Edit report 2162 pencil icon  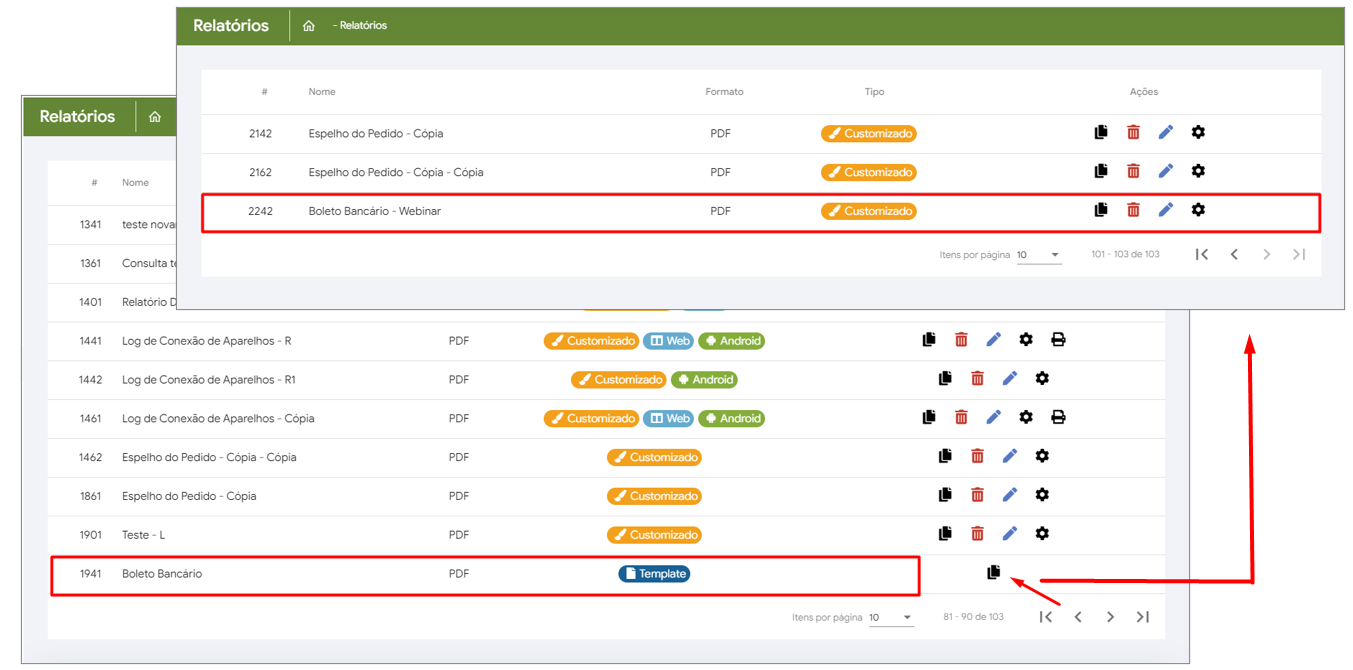pyautogui.click(x=1166, y=171)
